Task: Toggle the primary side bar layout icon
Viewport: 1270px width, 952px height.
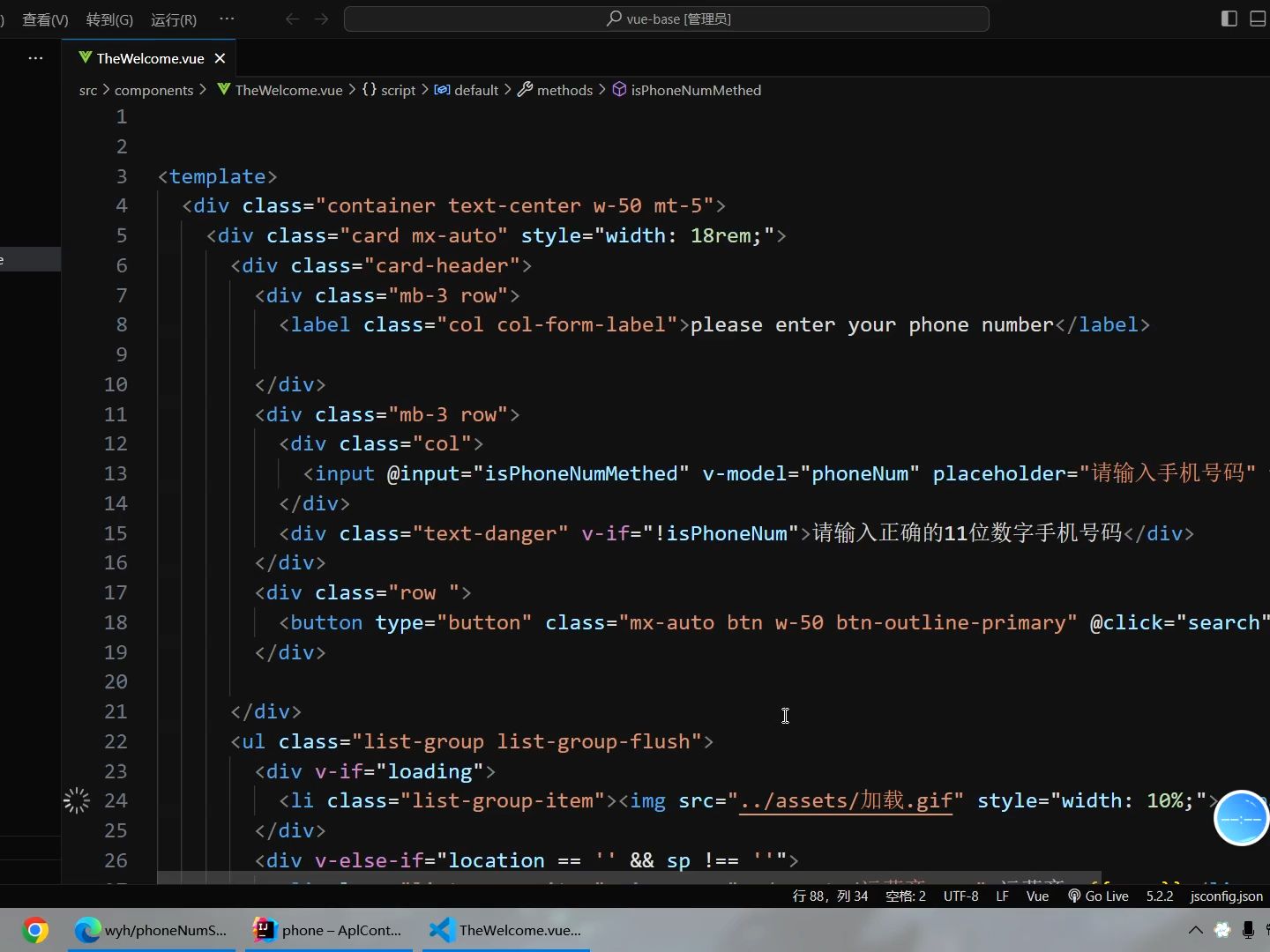Action: coord(1229,19)
